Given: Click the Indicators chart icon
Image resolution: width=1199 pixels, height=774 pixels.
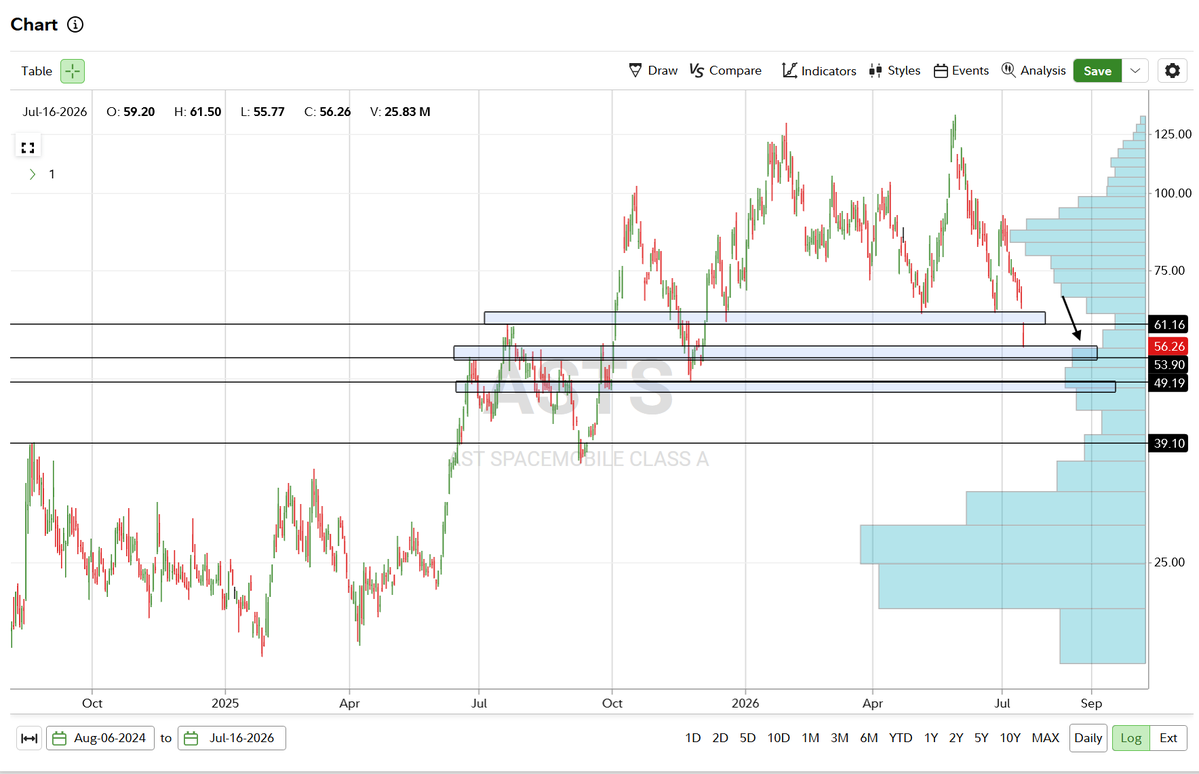Looking at the screenshot, I should [789, 70].
